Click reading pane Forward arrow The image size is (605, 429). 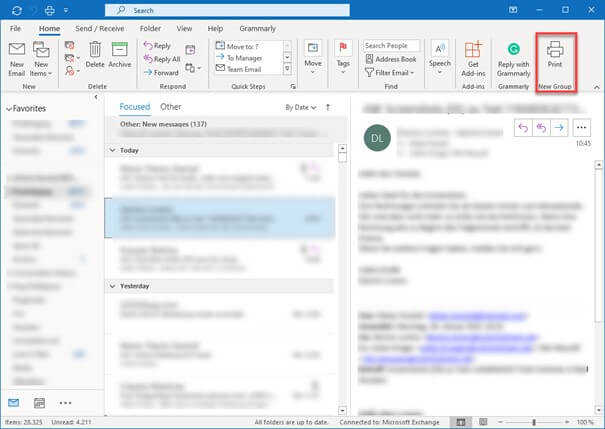point(559,128)
